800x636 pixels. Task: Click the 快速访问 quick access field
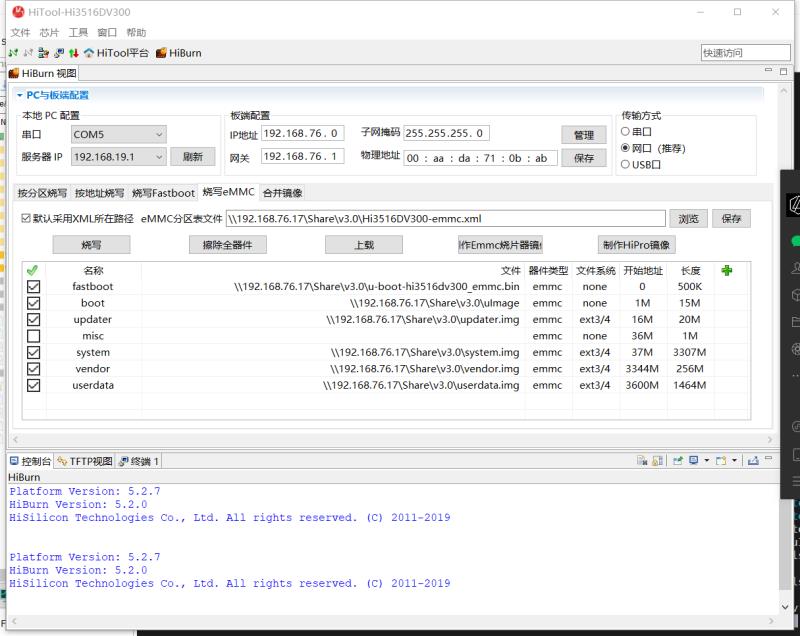[x=745, y=53]
